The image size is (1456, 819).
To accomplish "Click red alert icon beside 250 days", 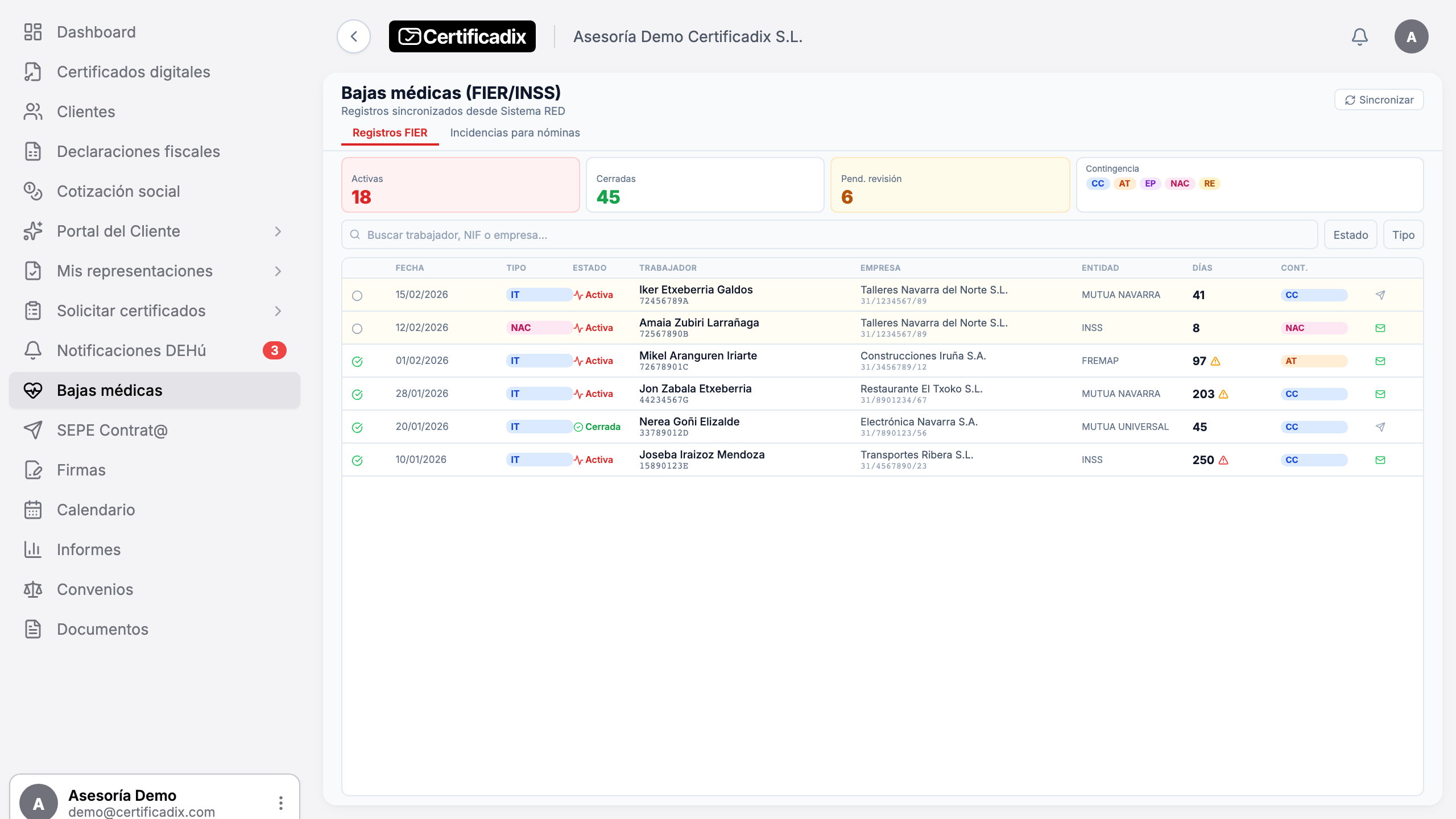I will click(1223, 460).
